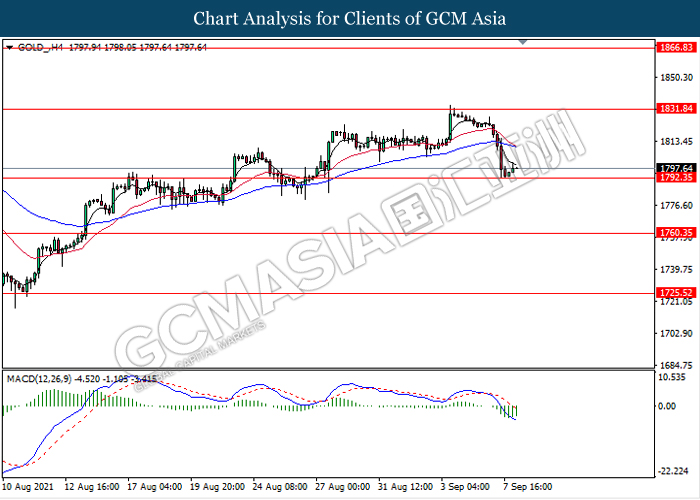Click the -22.224 MACD scale value
This screenshot has width=700, height=500.
673,472
